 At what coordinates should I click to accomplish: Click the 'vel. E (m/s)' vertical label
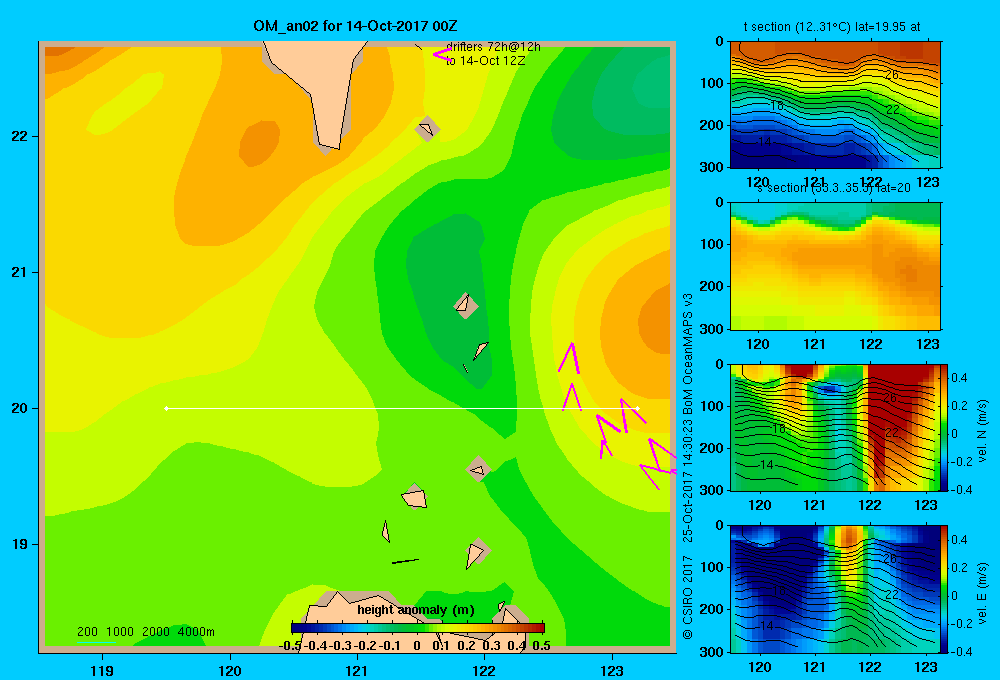(982, 591)
